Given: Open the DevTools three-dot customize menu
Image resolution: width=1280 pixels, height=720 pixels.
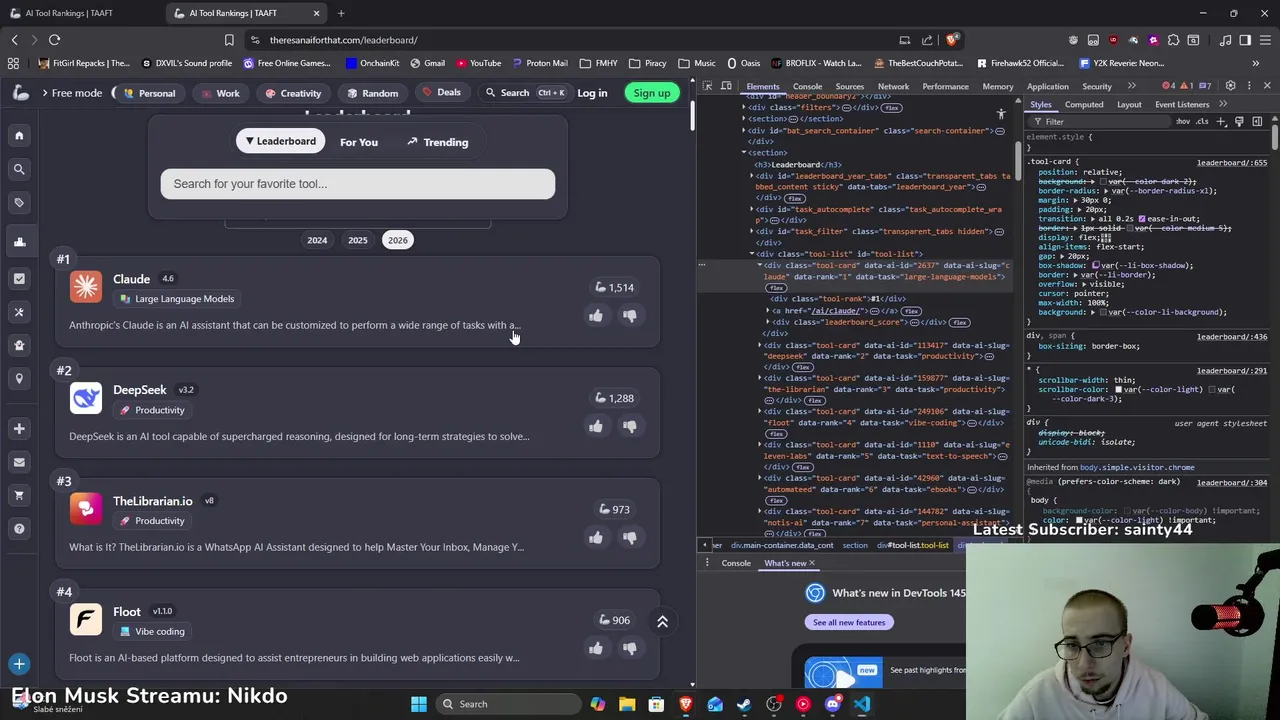Looking at the screenshot, I should 1248,86.
